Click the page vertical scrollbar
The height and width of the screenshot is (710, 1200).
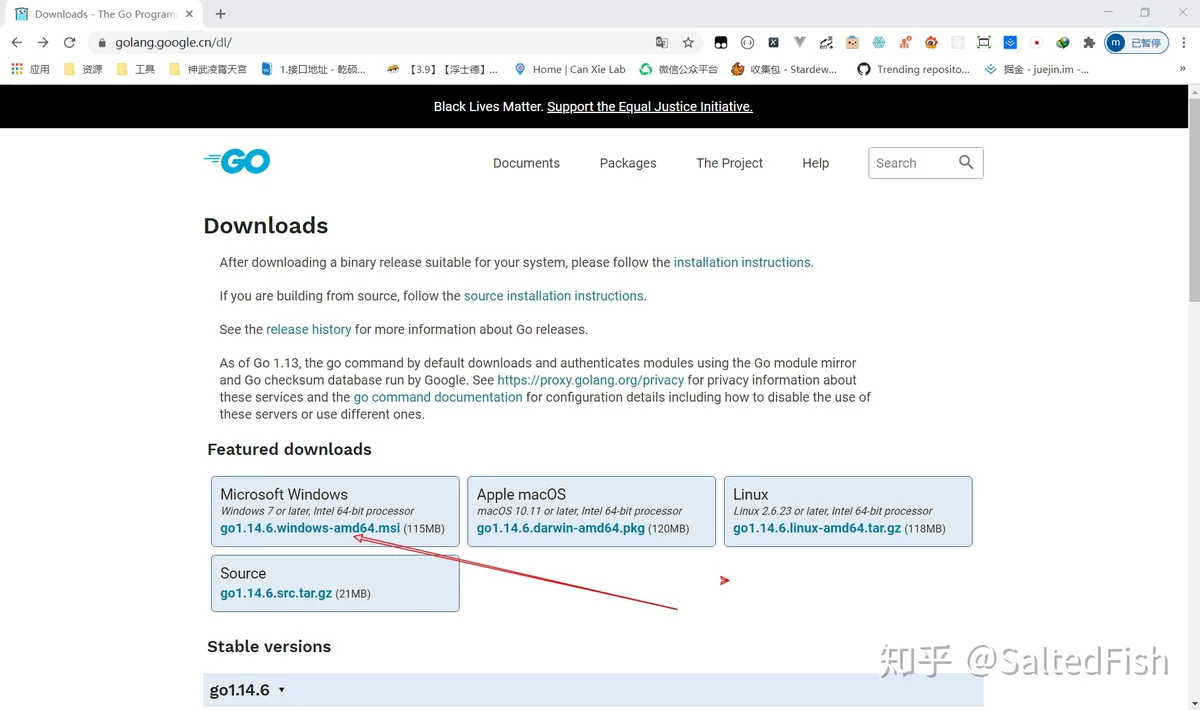tap(1193, 200)
